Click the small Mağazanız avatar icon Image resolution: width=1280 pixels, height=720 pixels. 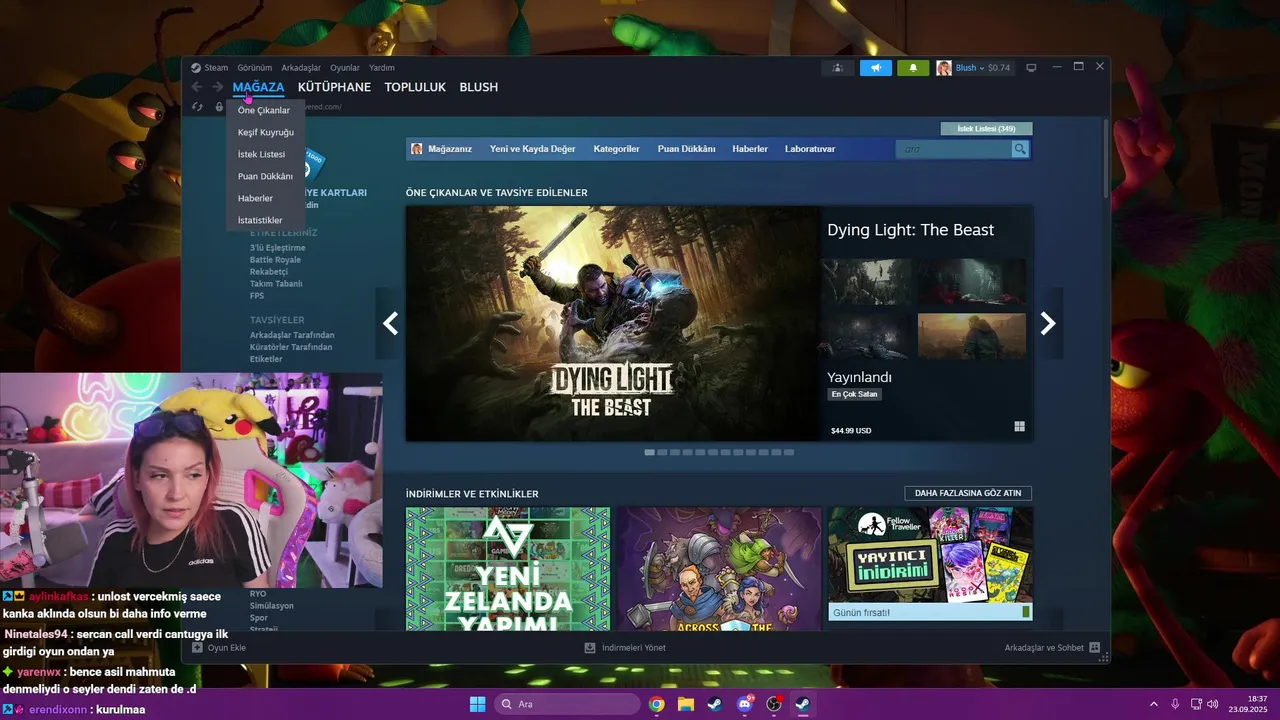click(417, 149)
